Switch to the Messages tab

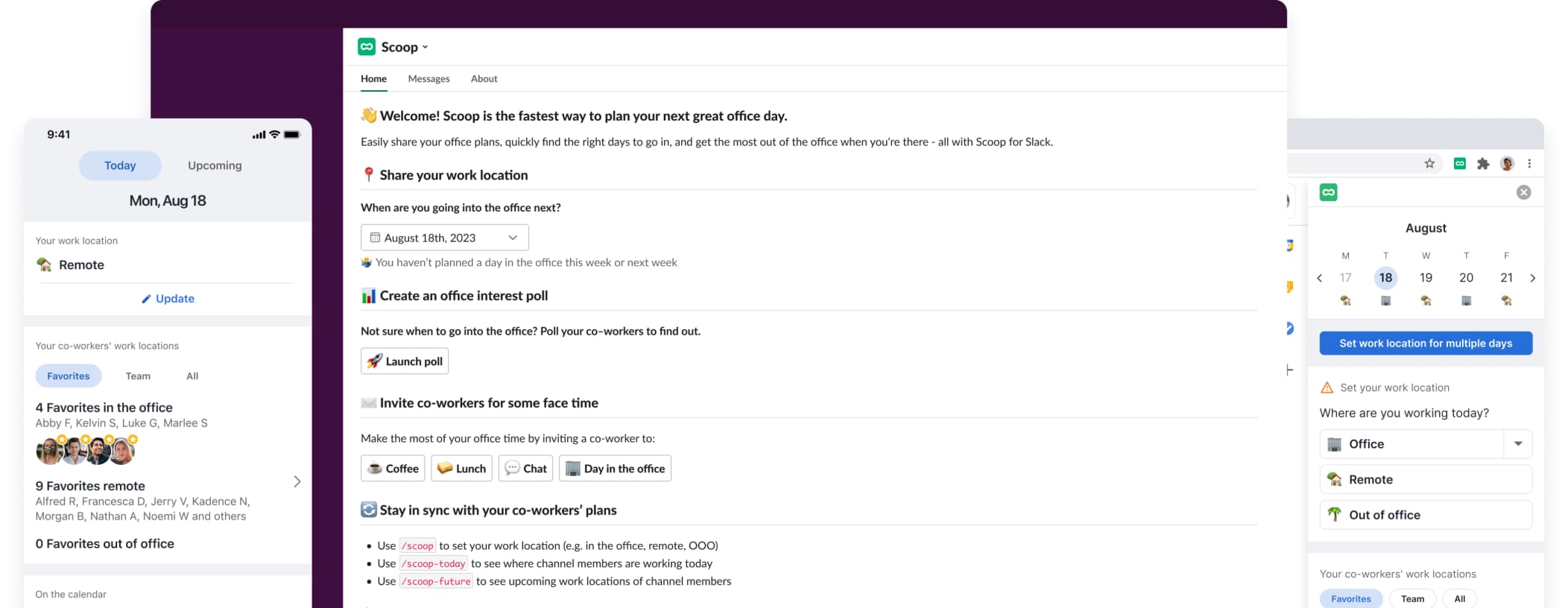429,79
